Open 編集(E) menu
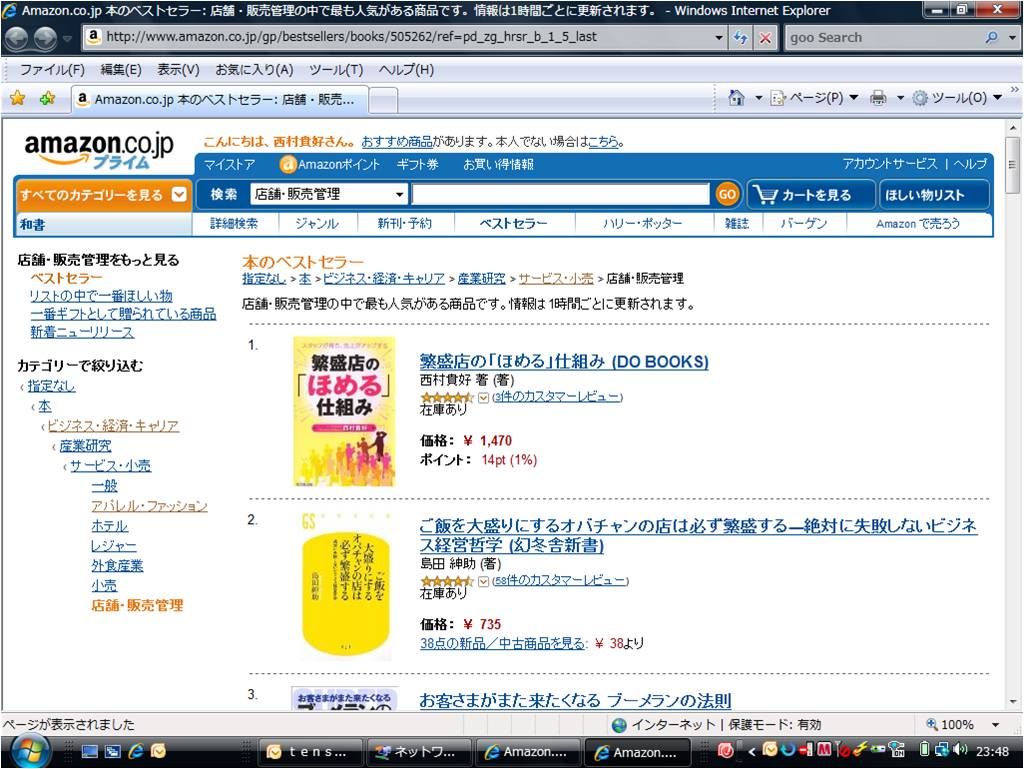 [121, 69]
